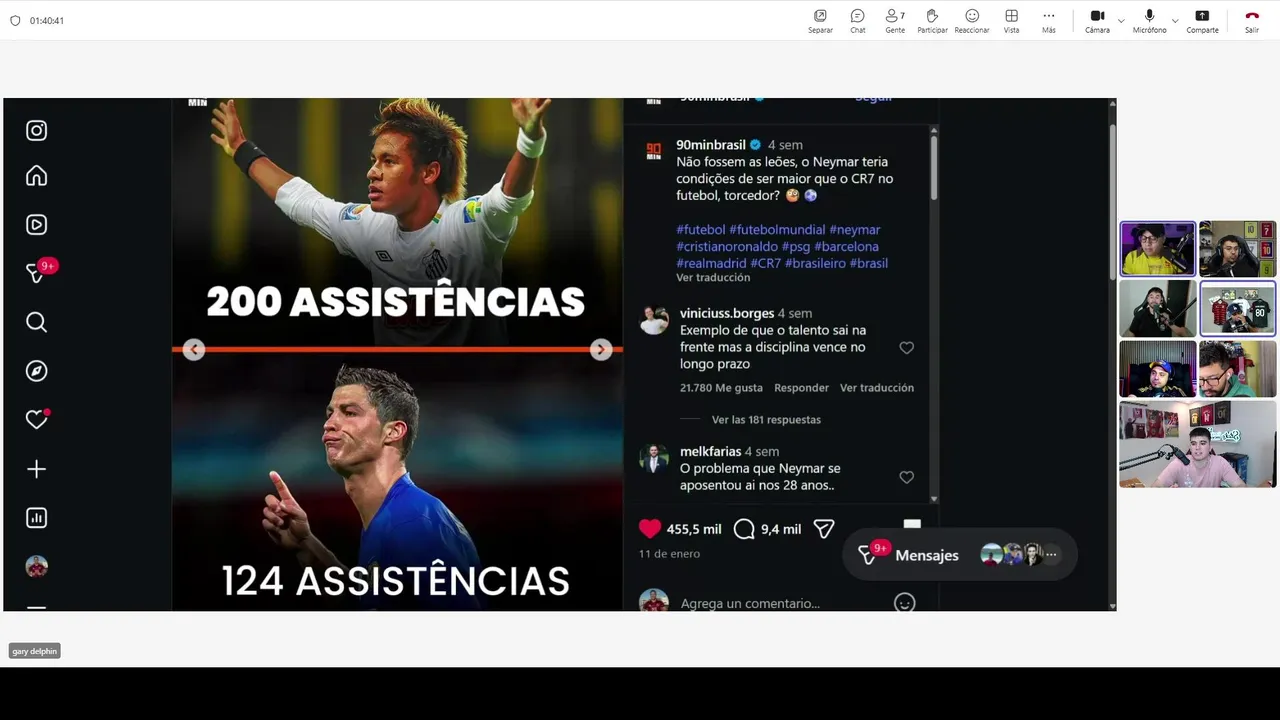
Task: Click the Comparte screen share button
Action: click(x=1202, y=21)
